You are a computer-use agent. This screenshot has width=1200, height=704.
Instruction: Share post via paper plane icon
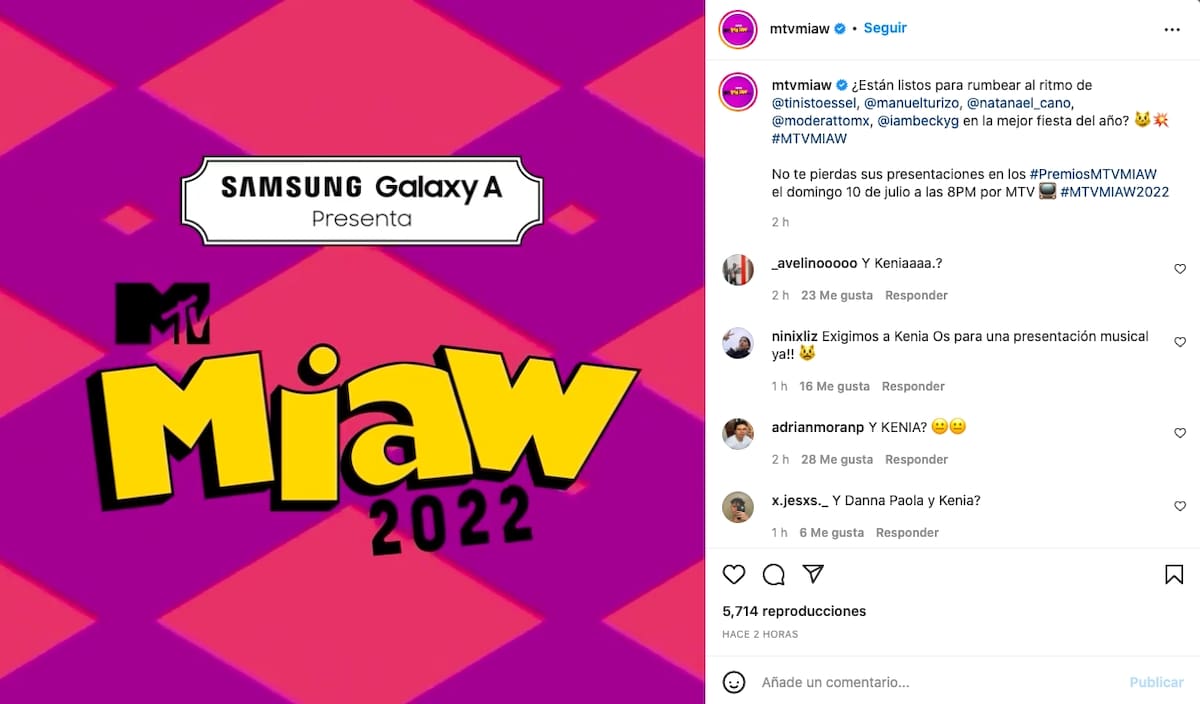(x=814, y=574)
